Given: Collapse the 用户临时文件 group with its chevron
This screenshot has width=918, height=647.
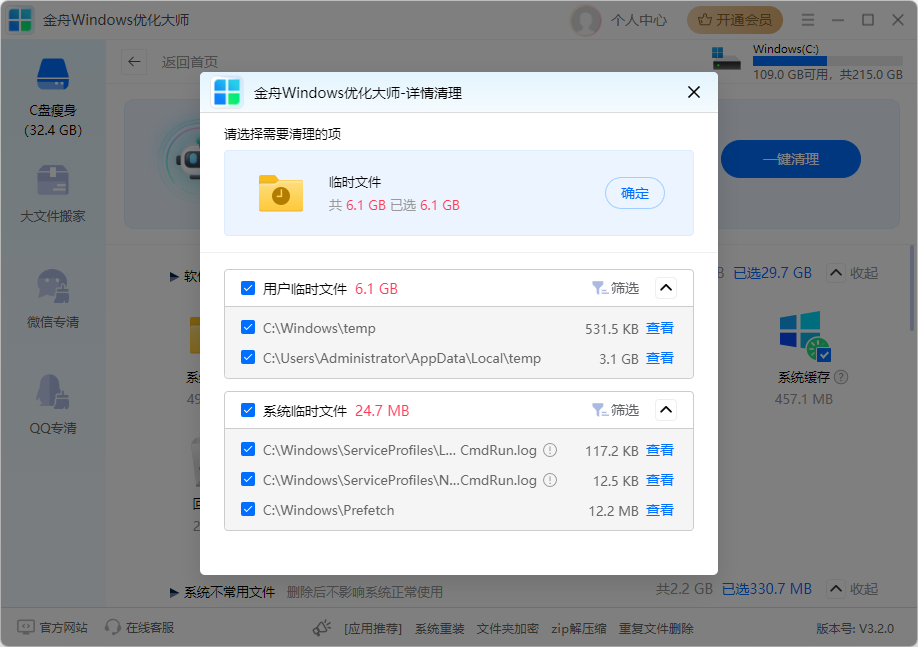Looking at the screenshot, I should tap(666, 288).
